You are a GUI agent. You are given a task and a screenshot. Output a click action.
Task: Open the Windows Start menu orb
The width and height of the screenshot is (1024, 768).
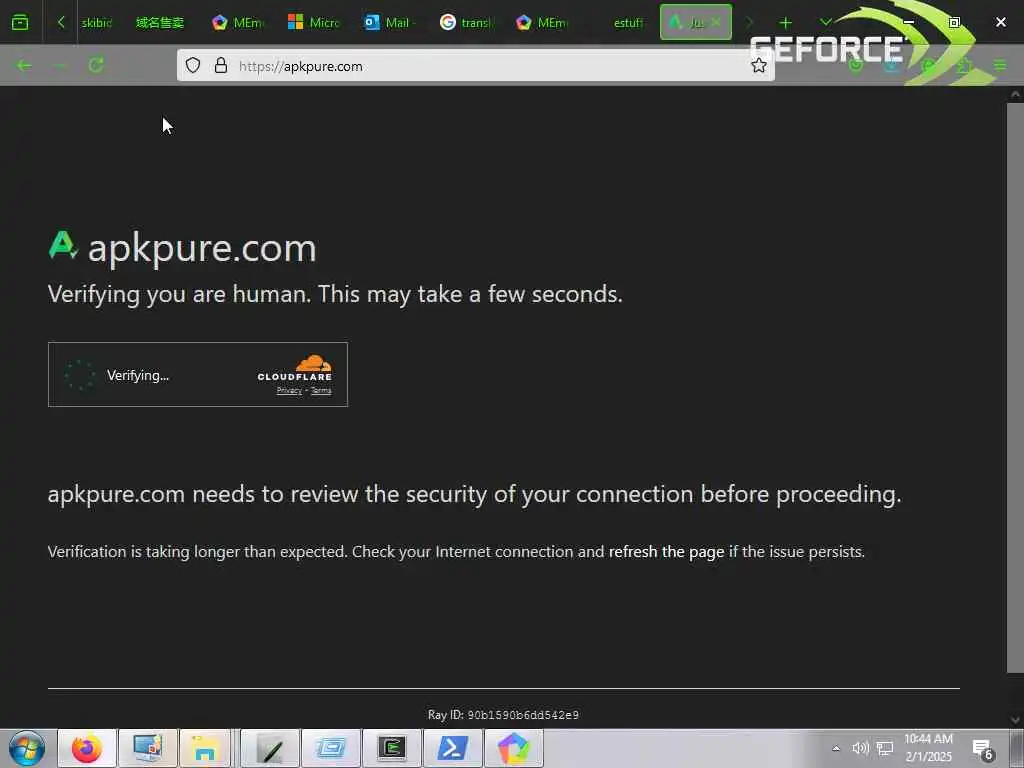27,748
